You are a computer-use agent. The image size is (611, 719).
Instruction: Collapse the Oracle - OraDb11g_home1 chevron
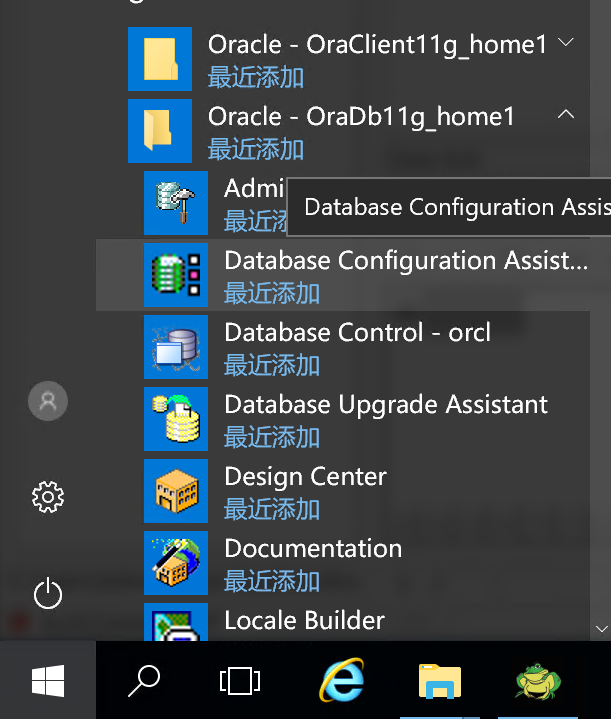click(x=566, y=115)
